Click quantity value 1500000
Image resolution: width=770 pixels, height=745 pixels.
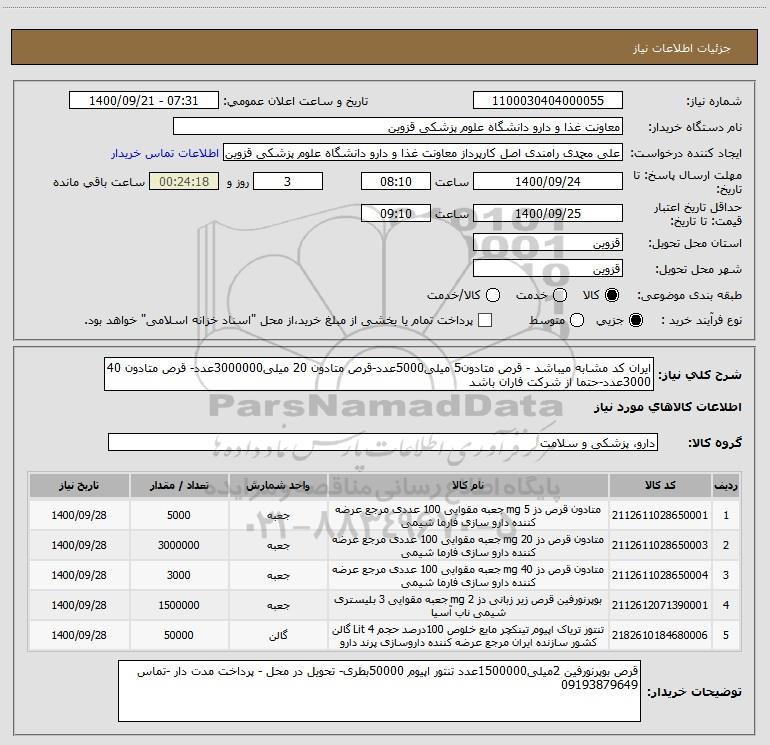coord(179,605)
